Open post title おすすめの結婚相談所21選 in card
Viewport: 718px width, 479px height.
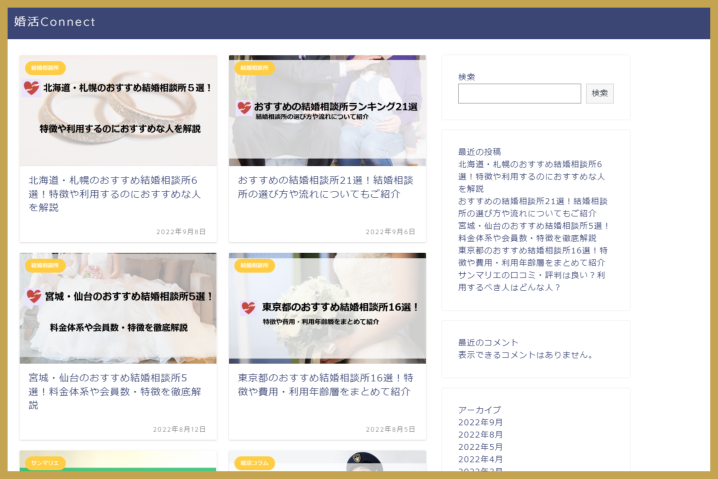(325, 187)
